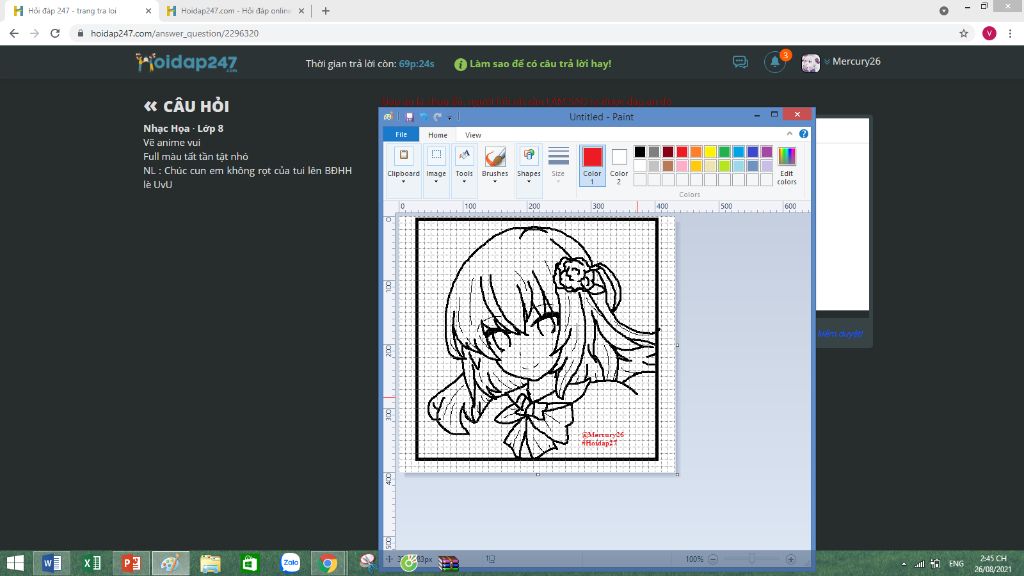This screenshot has height=576, width=1024.
Task: Click the Mercury26 profile avatar
Action: pos(810,63)
